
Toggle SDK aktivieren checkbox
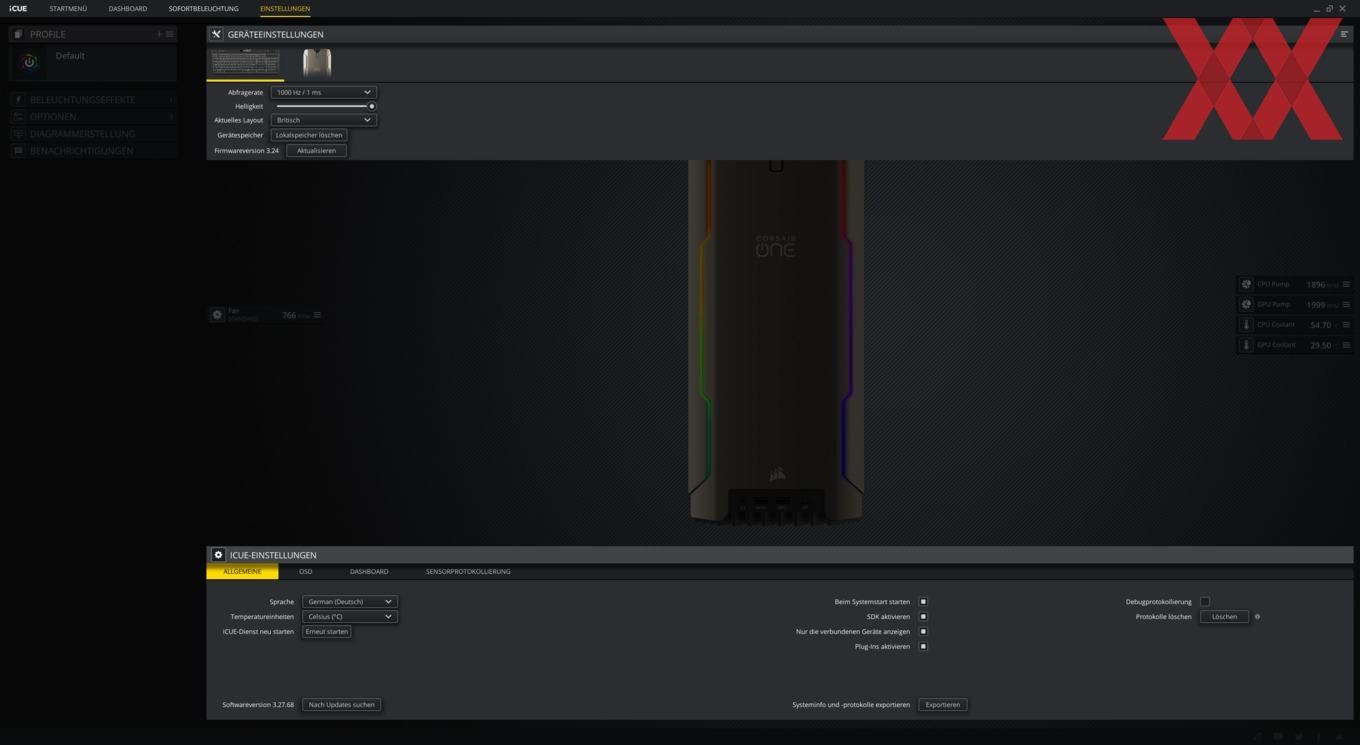[x=923, y=617]
